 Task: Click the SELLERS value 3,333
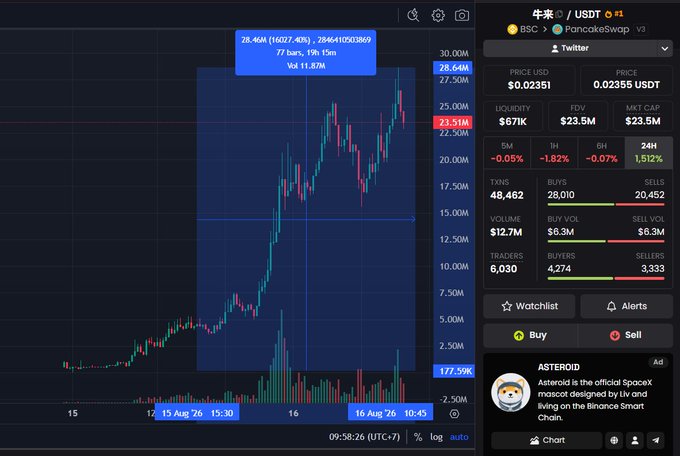pos(653,269)
